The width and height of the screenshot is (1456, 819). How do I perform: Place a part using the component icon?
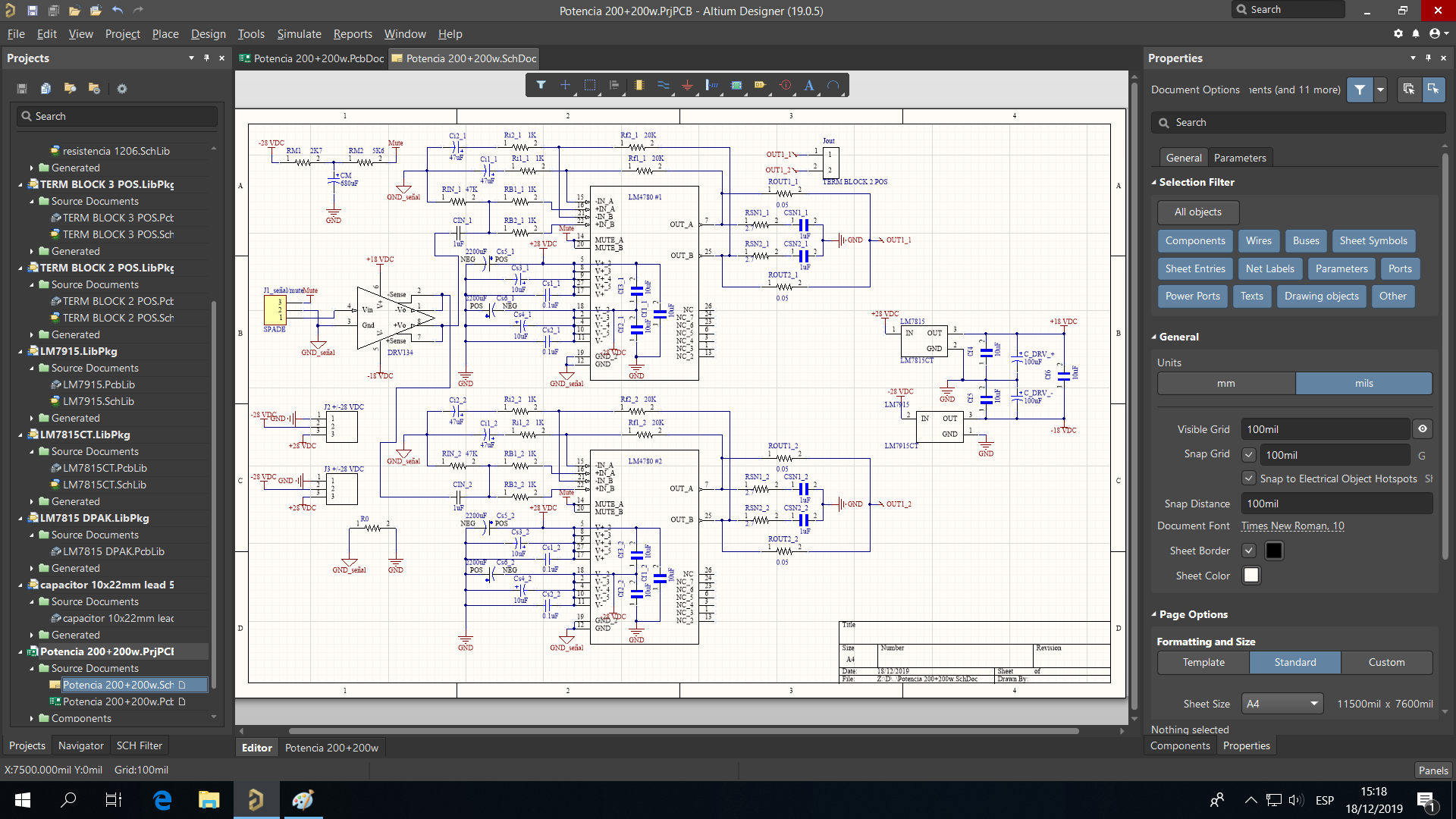point(639,86)
